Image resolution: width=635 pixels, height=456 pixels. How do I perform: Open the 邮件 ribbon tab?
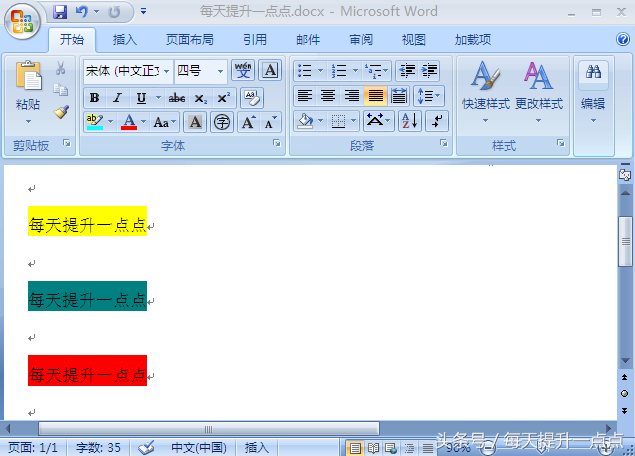coord(308,40)
